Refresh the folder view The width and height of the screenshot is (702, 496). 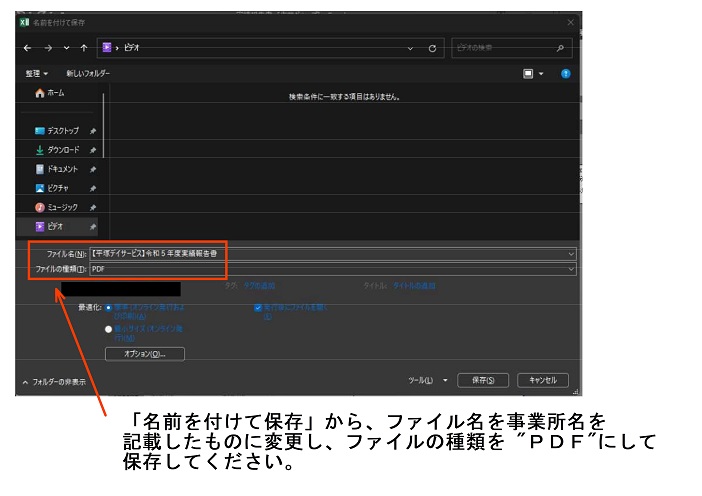coord(432,48)
